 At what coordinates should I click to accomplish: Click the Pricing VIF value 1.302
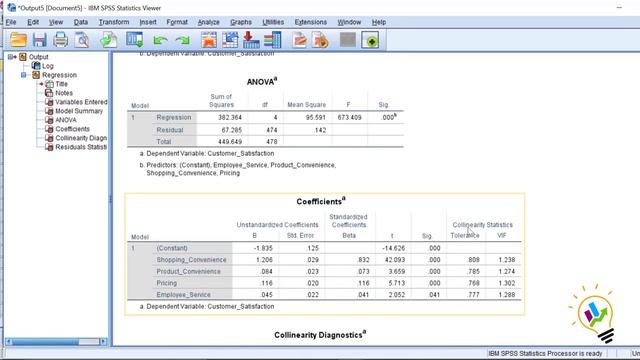(x=507, y=283)
